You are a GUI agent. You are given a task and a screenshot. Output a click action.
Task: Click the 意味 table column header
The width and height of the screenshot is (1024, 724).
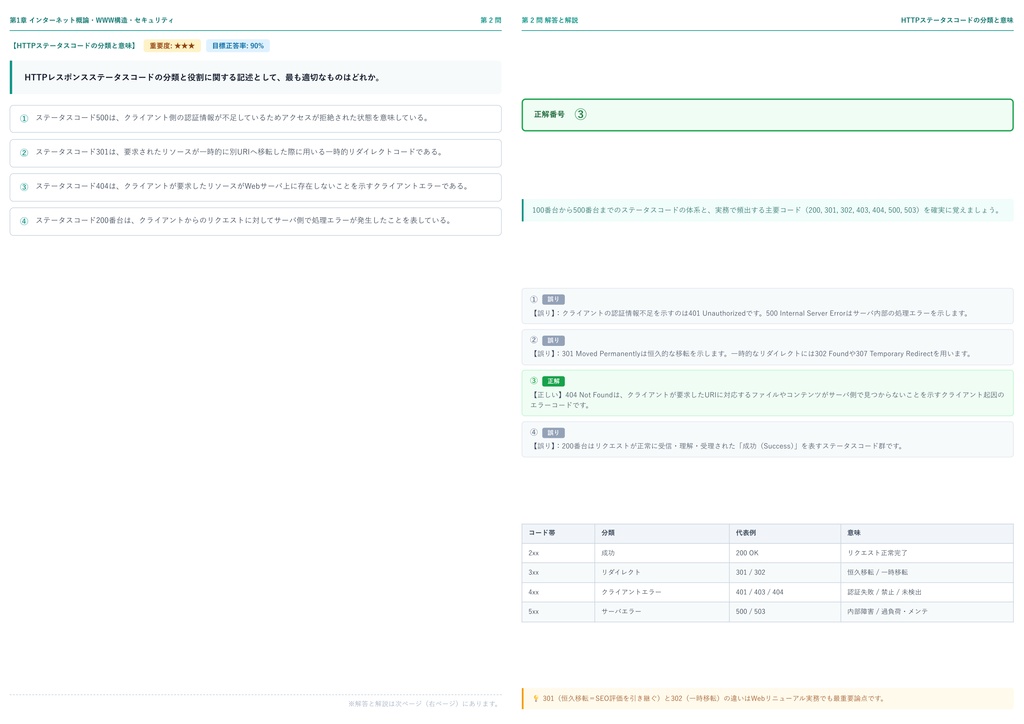tap(927, 533)
